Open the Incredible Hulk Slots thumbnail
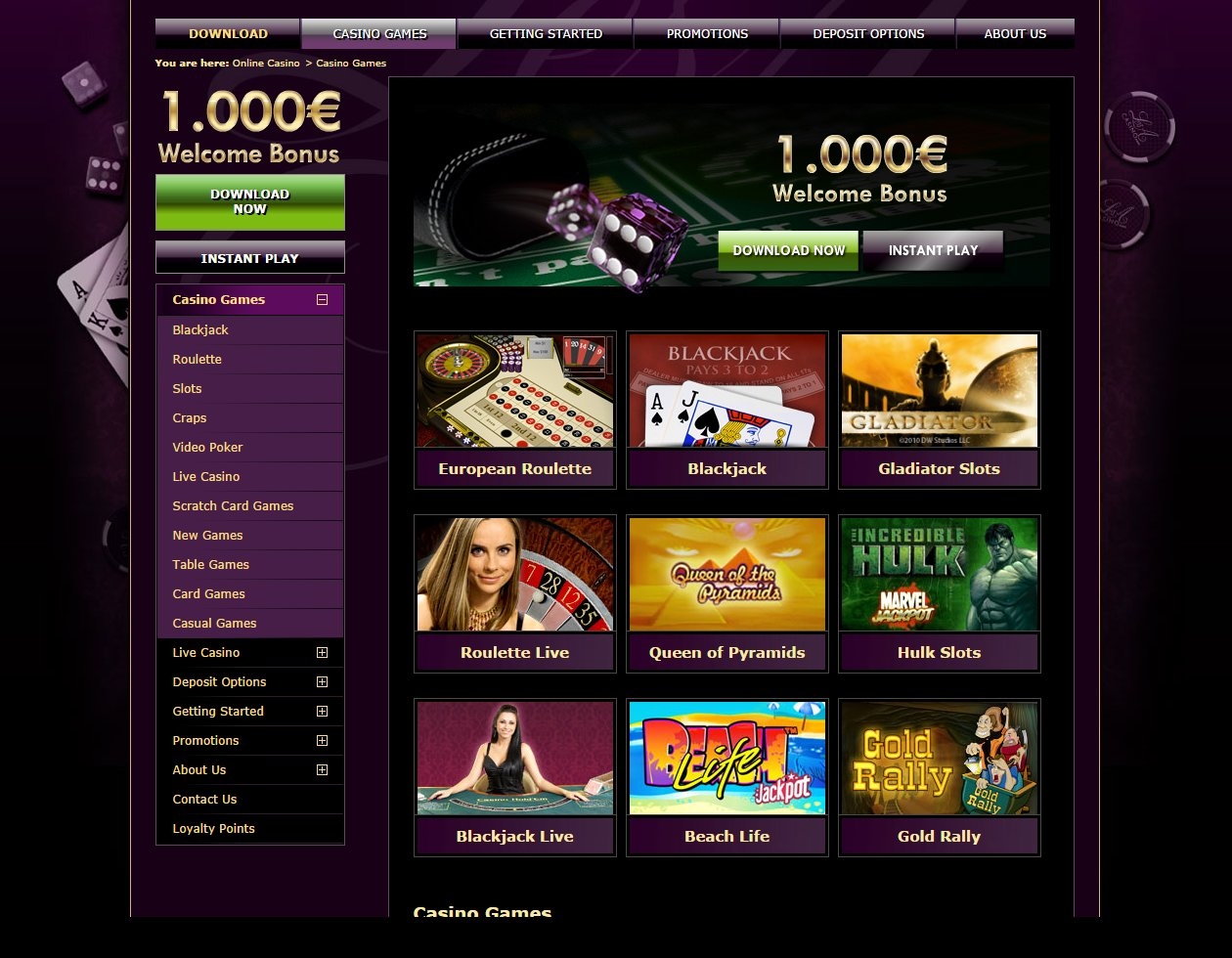Screen dimensions: 1232x958 click(x=940, y=575)
